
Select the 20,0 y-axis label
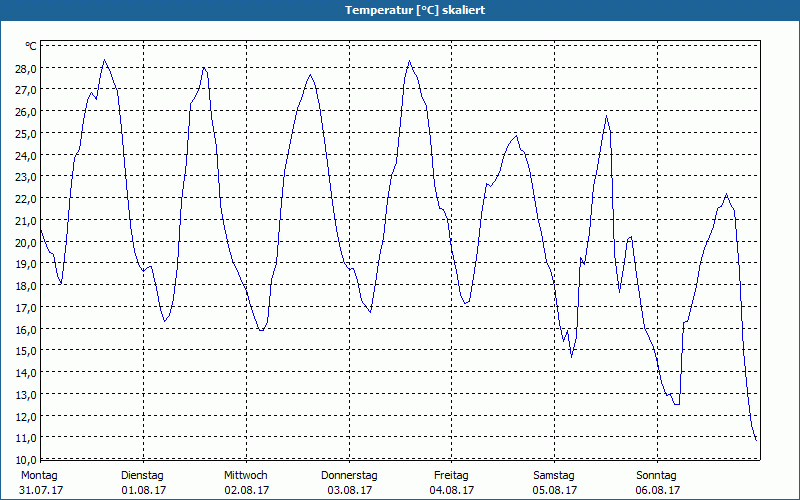pos(26,242)
